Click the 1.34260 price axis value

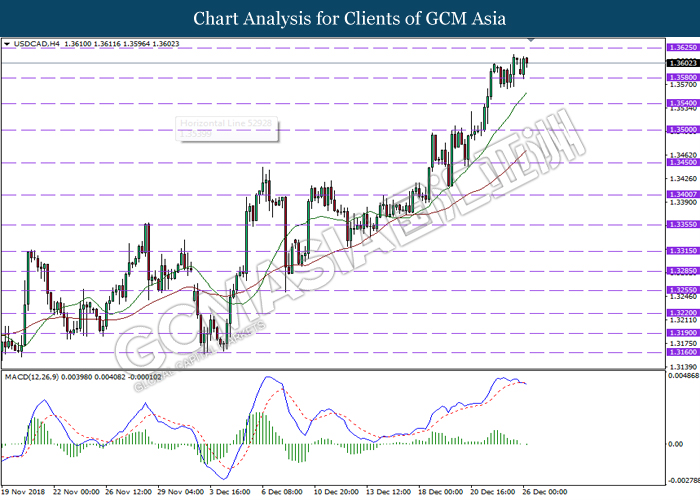pyautogui.click(x=683, y=179)
